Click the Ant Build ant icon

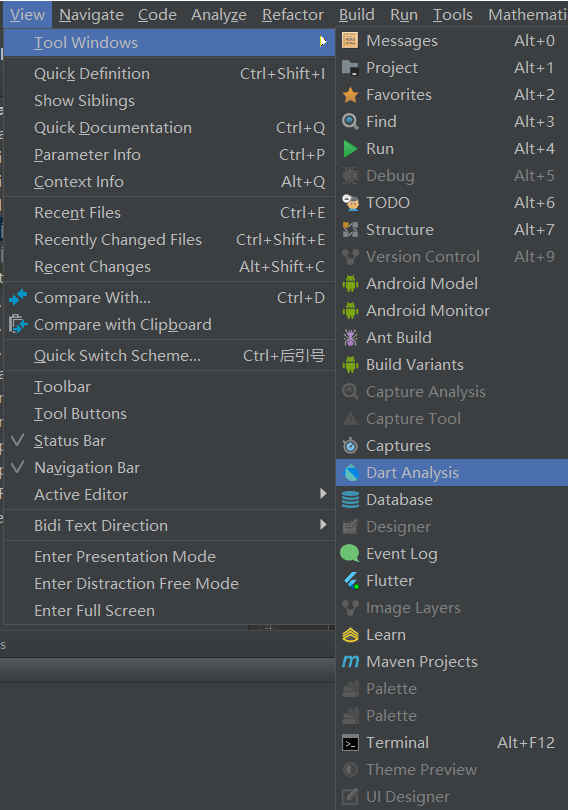(350, 338)
